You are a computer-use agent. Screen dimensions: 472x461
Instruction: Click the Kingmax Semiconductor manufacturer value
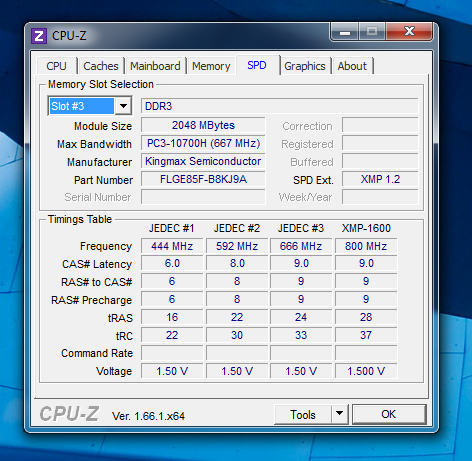point(203,161)
